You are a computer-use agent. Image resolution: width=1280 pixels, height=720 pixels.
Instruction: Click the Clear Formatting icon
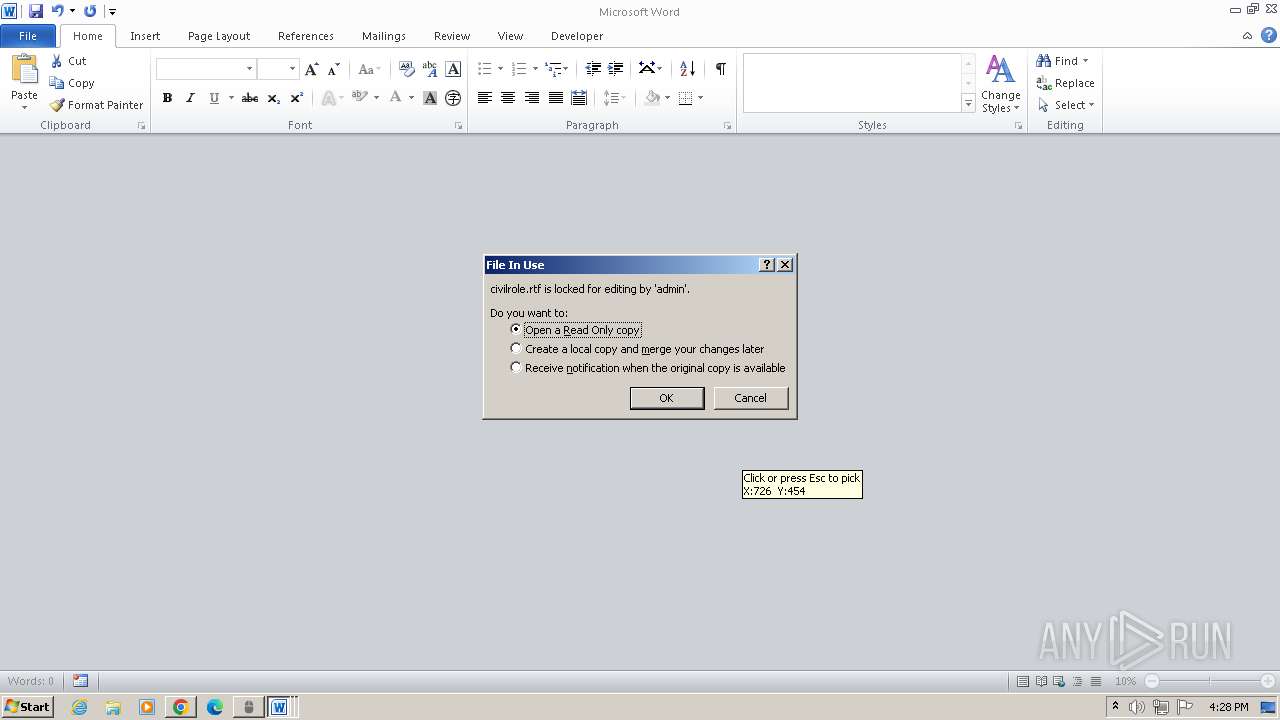[406, 69]
